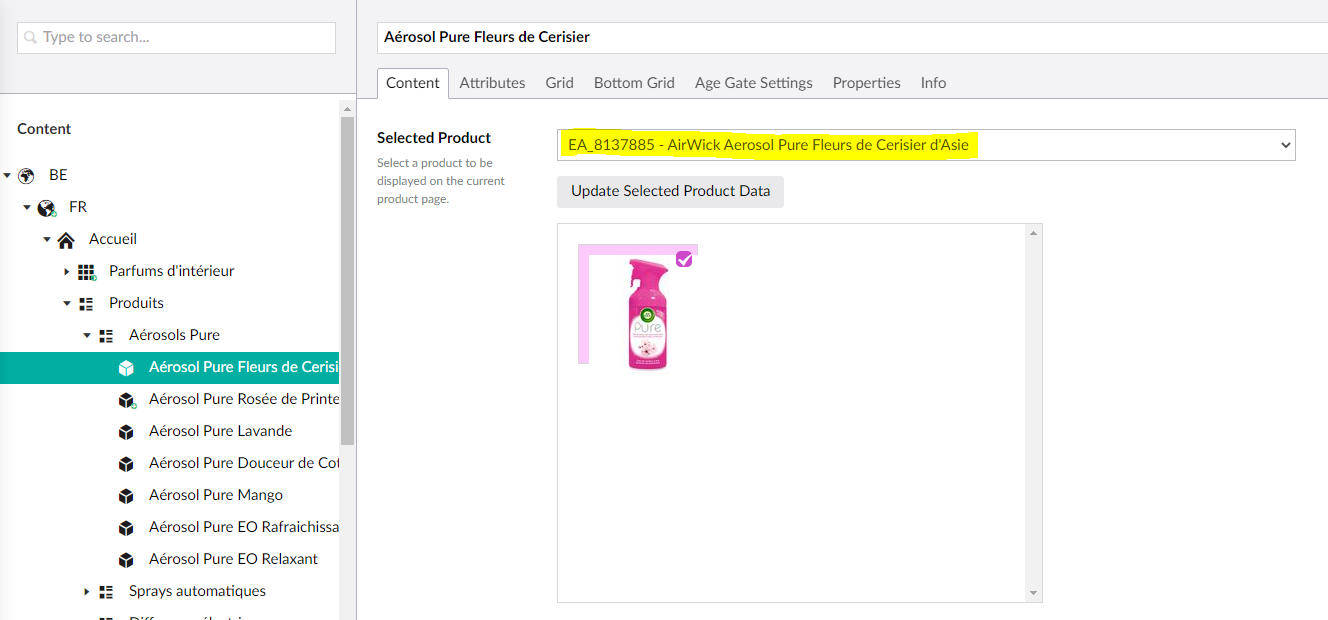This screenshot has width=1328, height=620.
Task: Click the image picker scroll down arrow
Action: [1034, 593]
